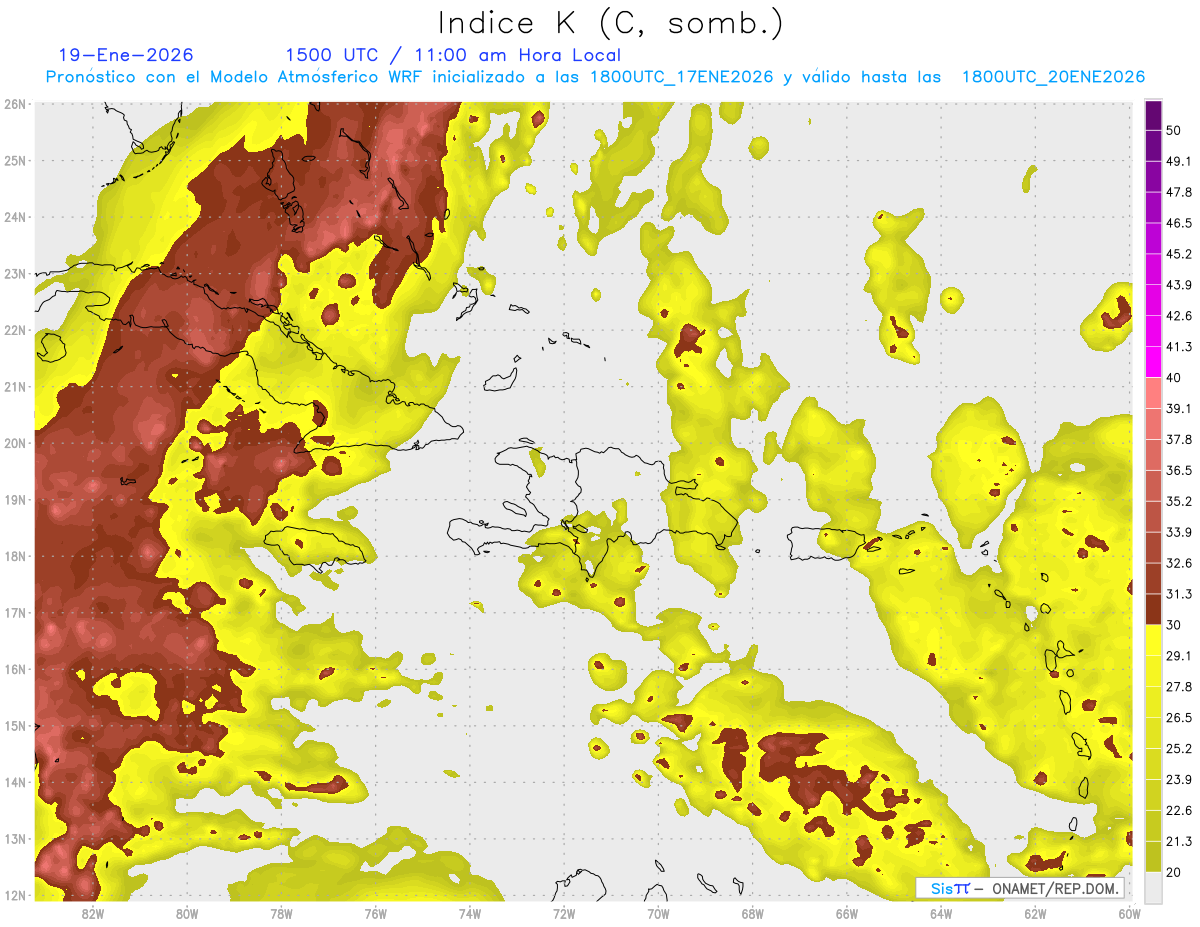Click the longitude label "70W"

(658, 913)
